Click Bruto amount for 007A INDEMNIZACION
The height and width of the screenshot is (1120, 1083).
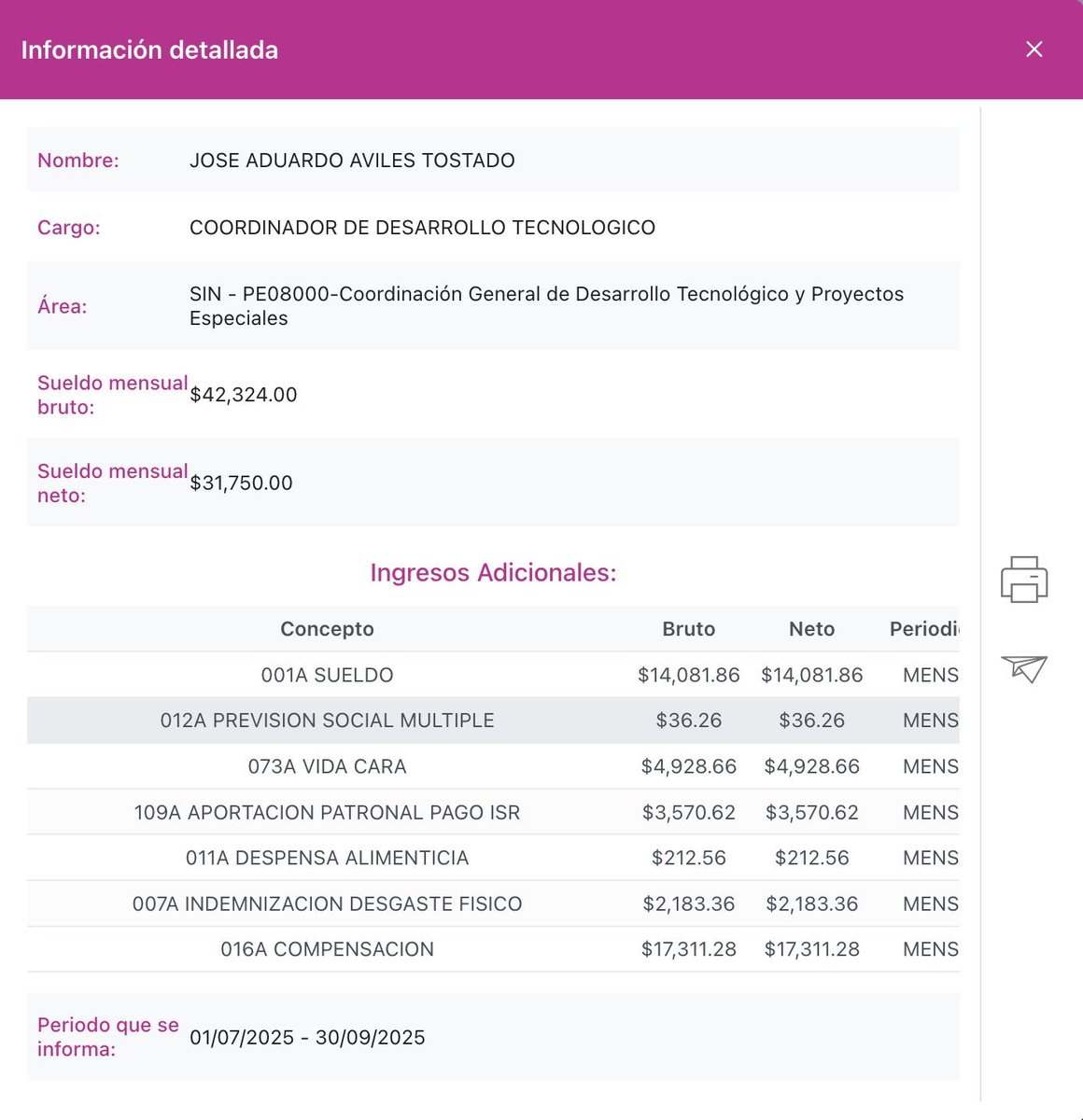click(689, 903)
